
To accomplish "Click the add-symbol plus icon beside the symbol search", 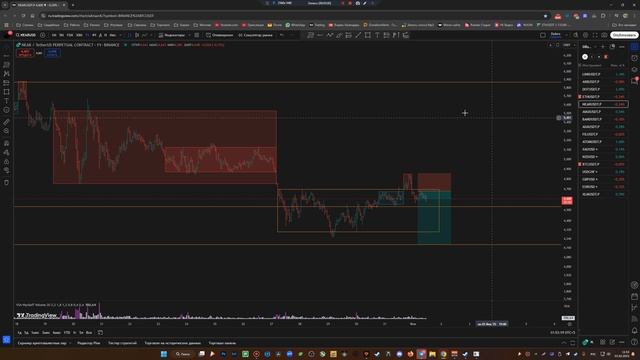I will (42, 35).
